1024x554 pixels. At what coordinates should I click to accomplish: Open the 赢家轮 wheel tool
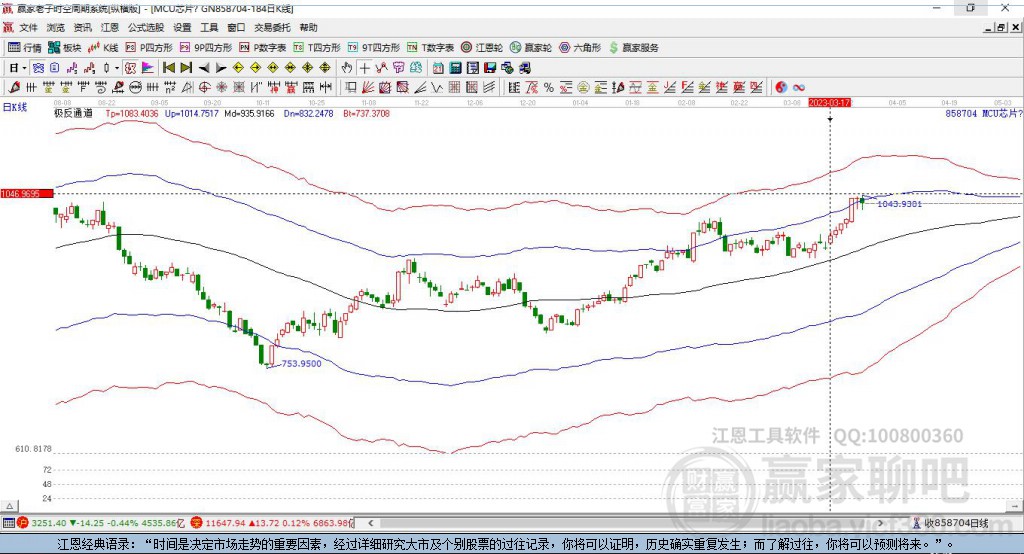pyautogui.click(x=530, y=48)
